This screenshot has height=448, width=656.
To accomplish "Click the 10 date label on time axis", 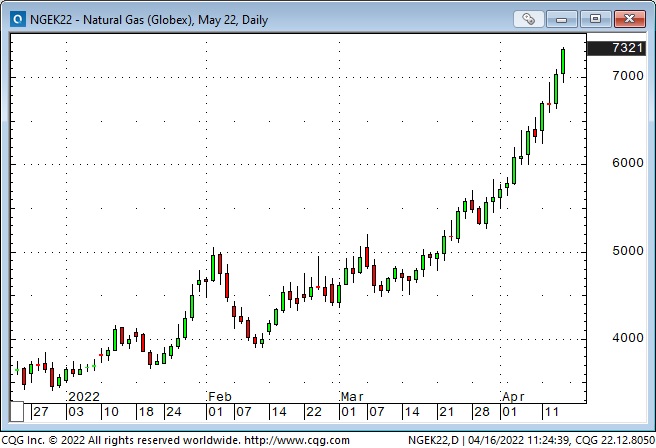I will point(111,412).
